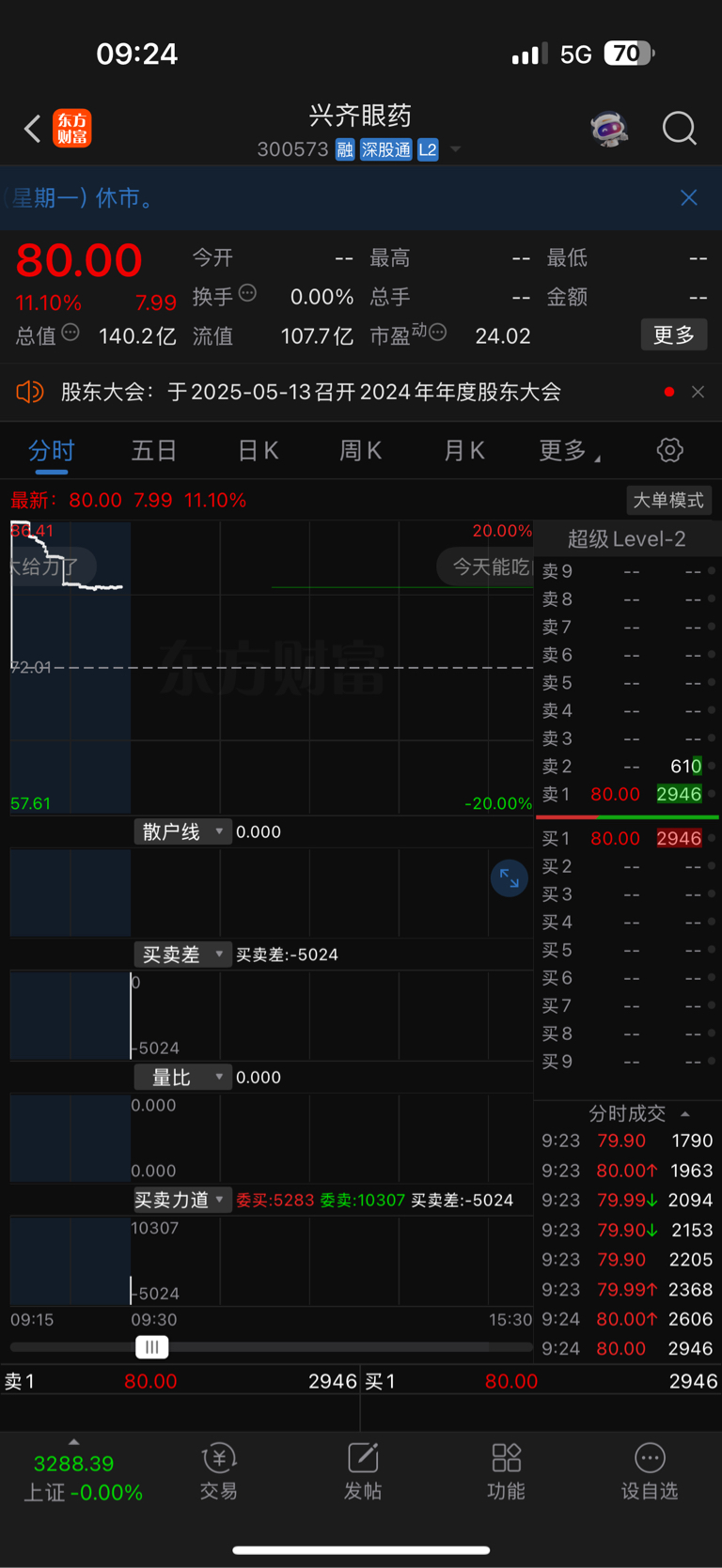Tap trade row 79.99 2368

[627, 1289]
